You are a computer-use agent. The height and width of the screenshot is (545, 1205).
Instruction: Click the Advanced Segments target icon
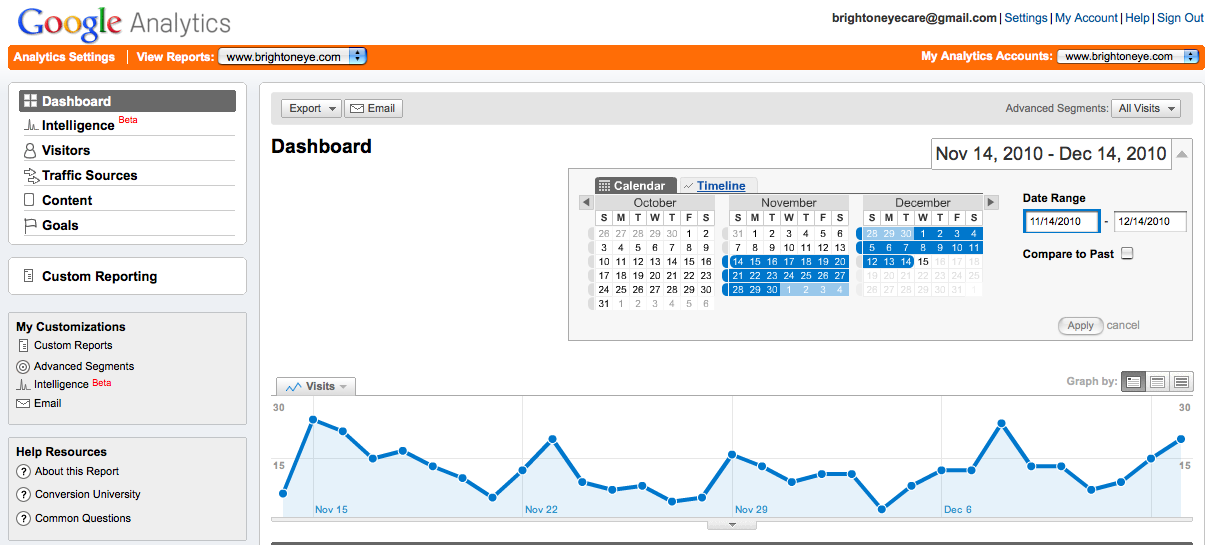(24, 366)
